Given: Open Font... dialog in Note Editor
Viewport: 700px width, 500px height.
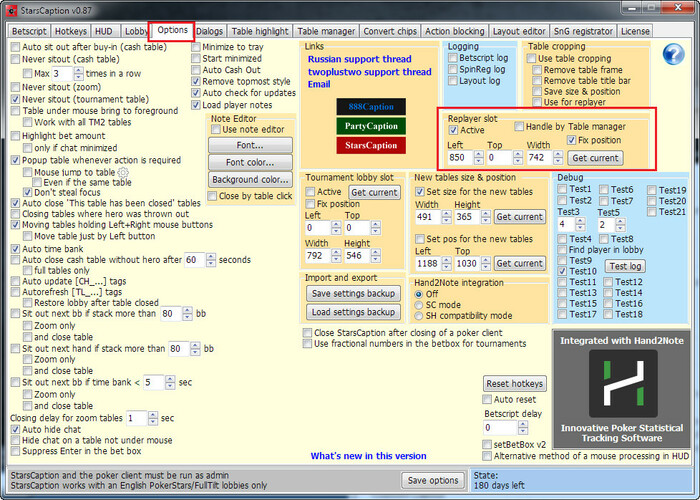Looking at the screenshot, I should (250, 145).
